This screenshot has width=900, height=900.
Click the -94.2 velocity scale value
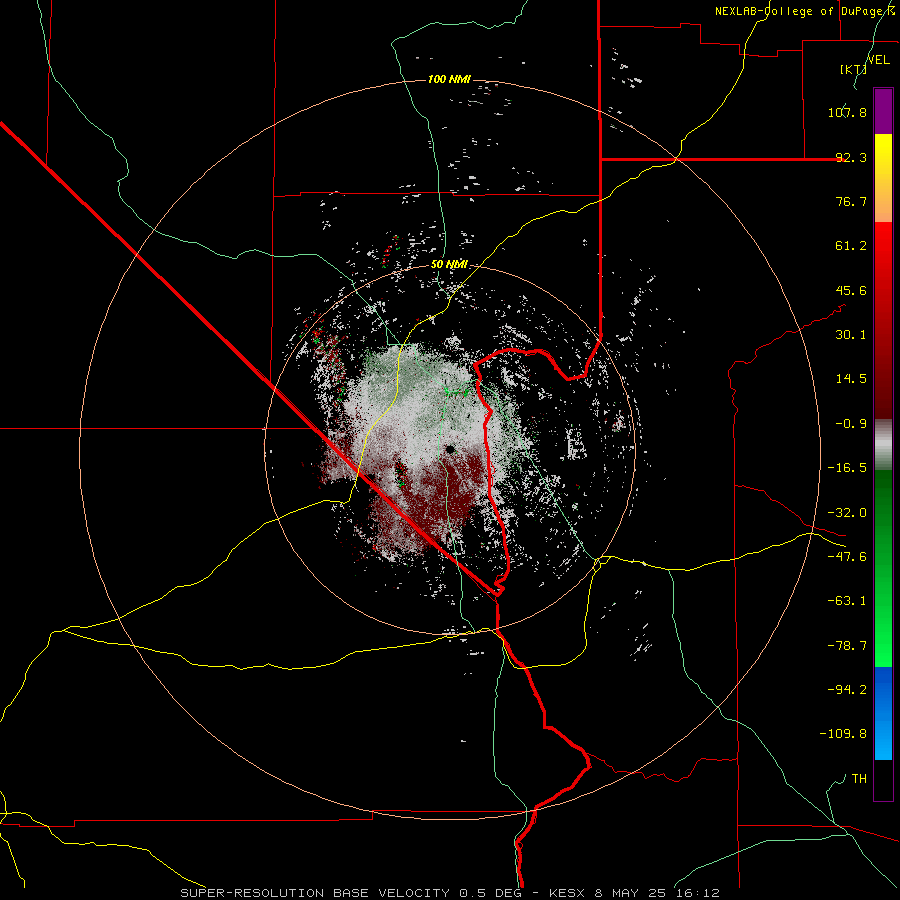tap(847, 690)
